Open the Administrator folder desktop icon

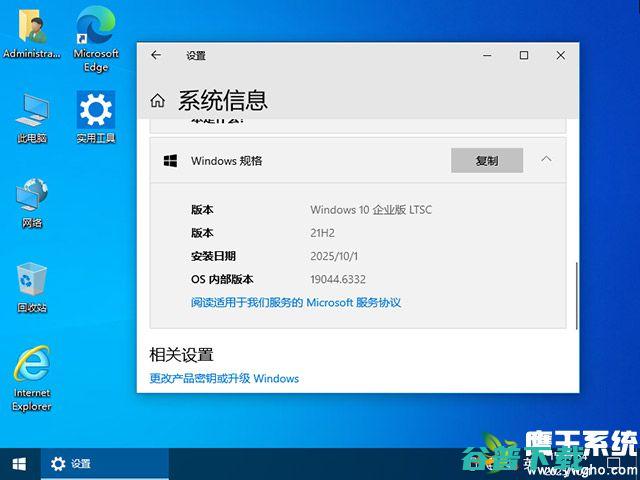pos(32,33)
